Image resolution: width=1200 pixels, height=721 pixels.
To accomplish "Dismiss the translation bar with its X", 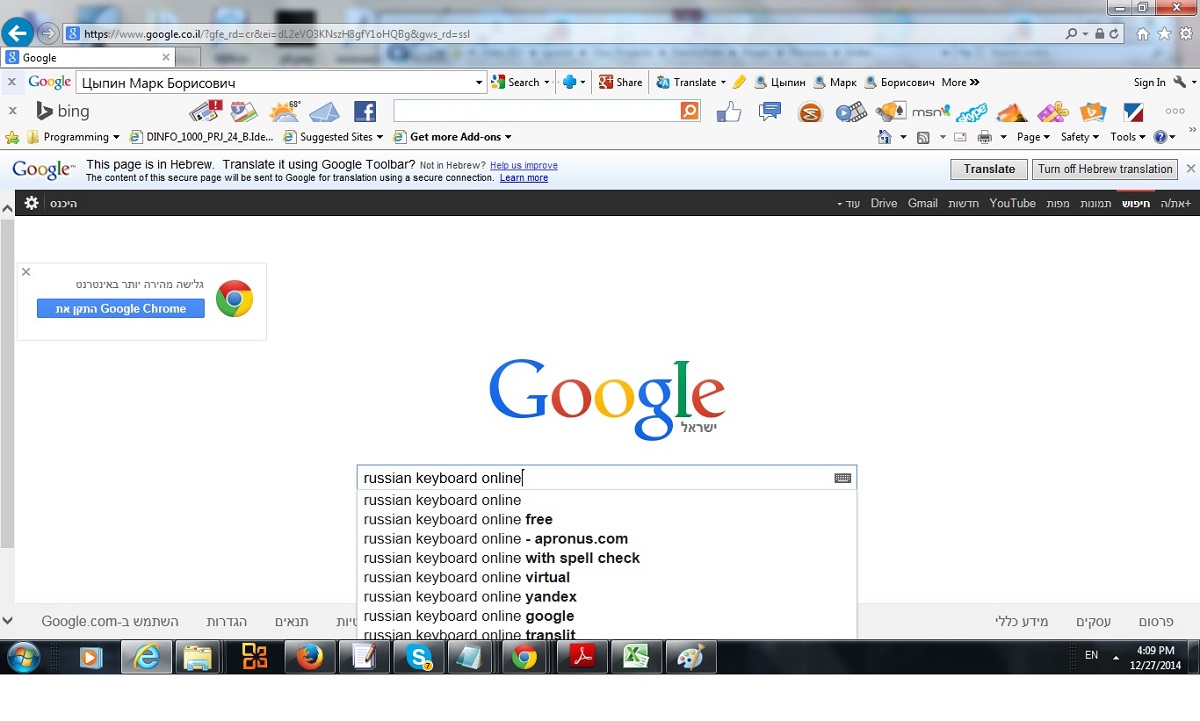I will tap(1190, 169).
